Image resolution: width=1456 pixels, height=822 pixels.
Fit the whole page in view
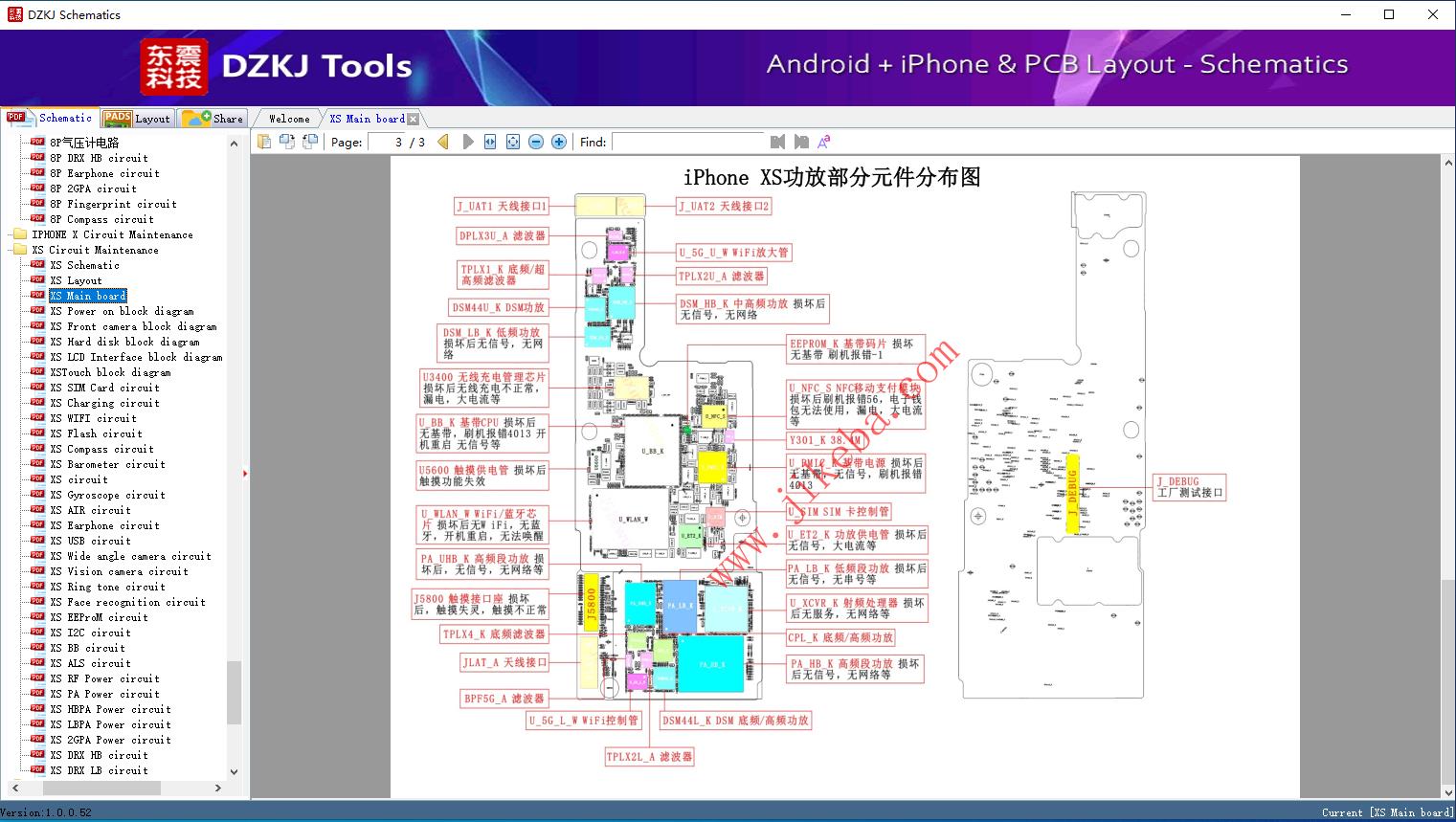[513, 142]
